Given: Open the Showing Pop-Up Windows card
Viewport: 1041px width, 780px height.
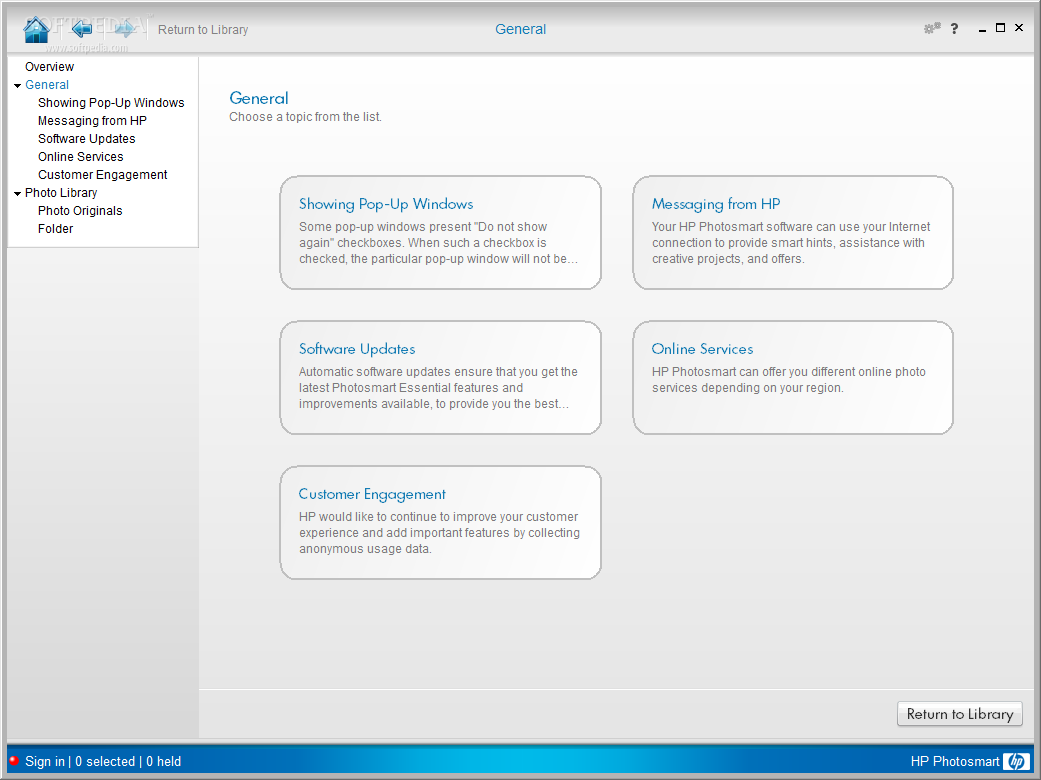Looking at the screenshot, I should tap(440, 232).
